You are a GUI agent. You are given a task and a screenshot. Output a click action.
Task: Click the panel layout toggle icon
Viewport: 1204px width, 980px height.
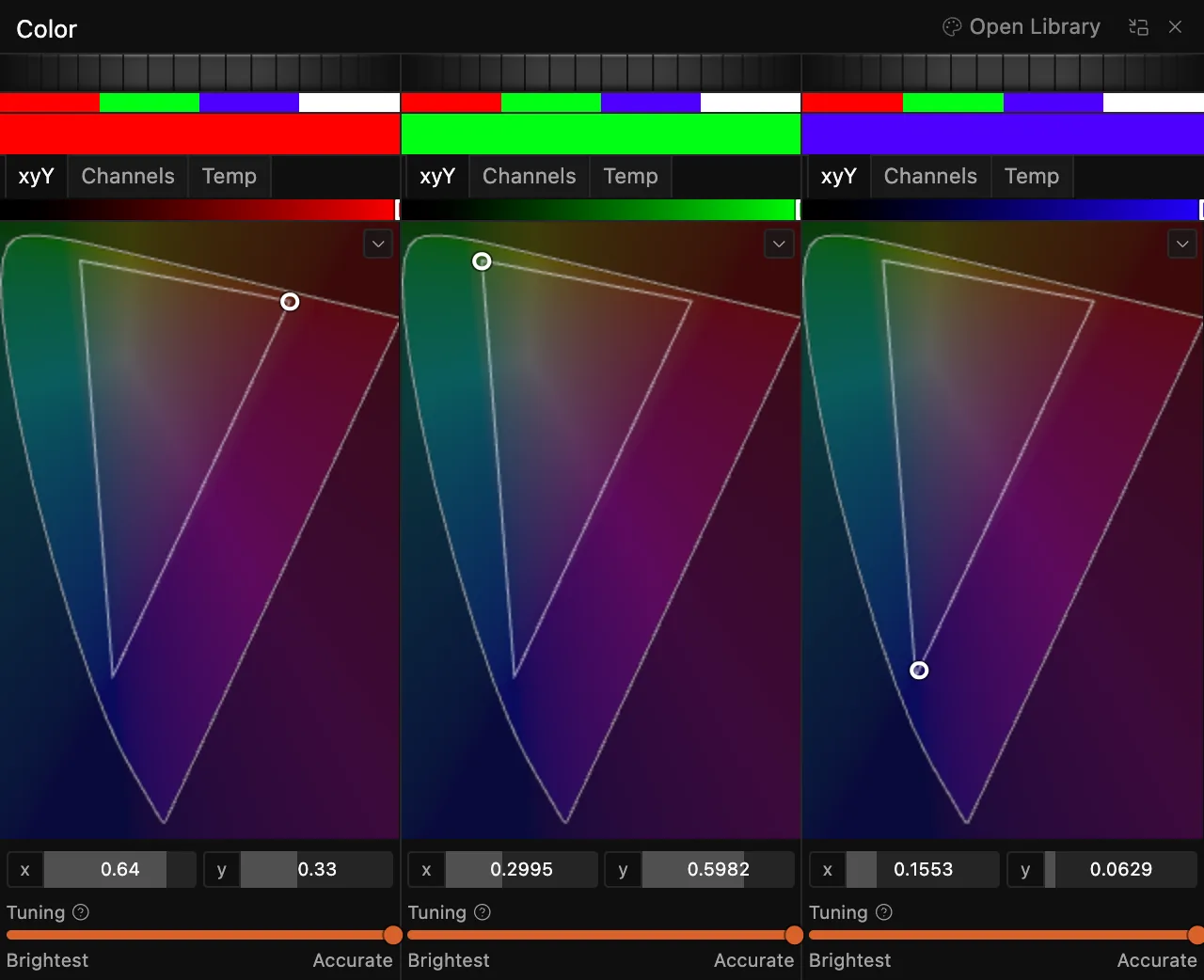[x=1138, y=27]
